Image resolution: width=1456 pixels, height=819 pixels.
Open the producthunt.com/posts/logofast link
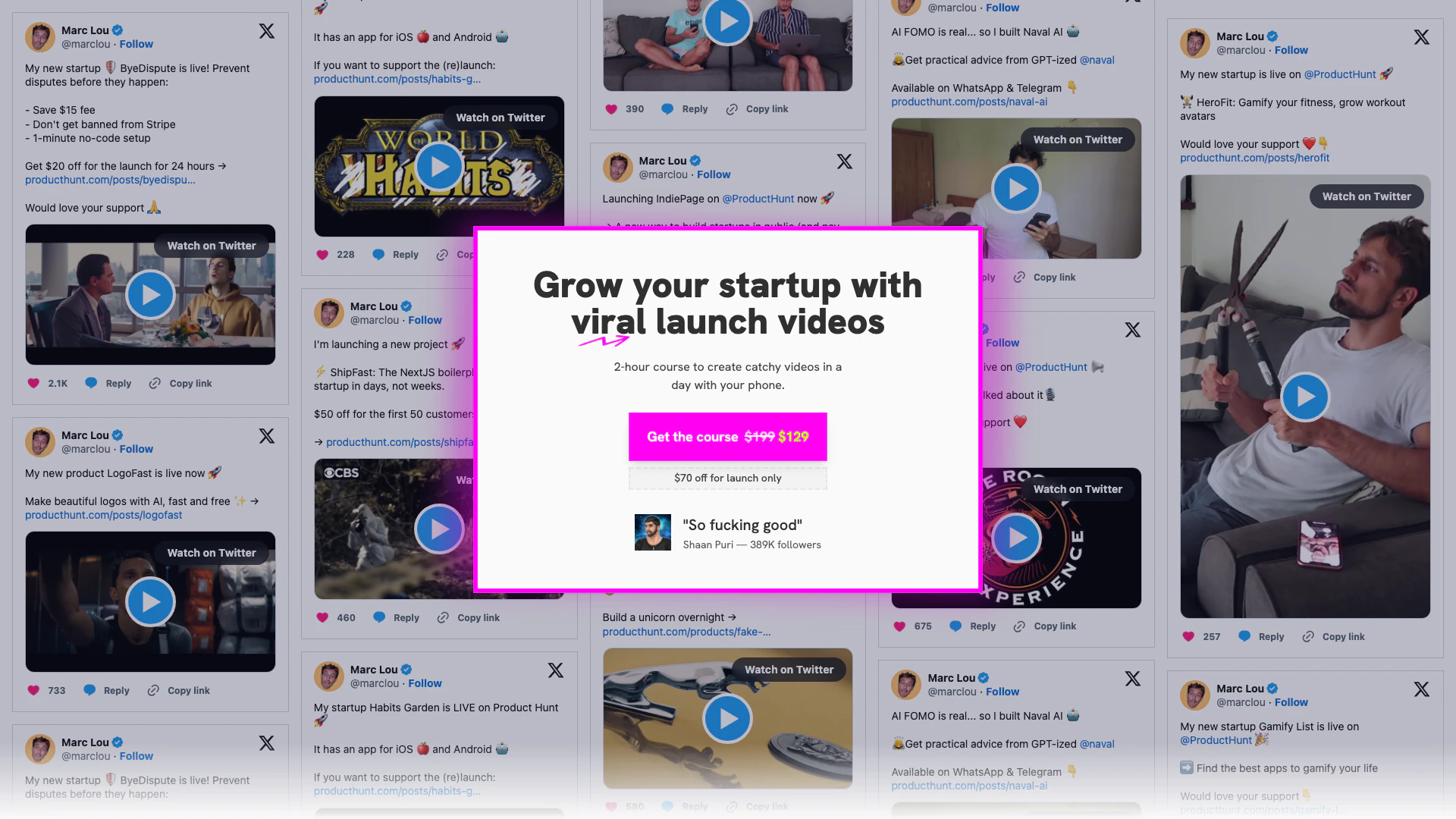pos(104,515)
